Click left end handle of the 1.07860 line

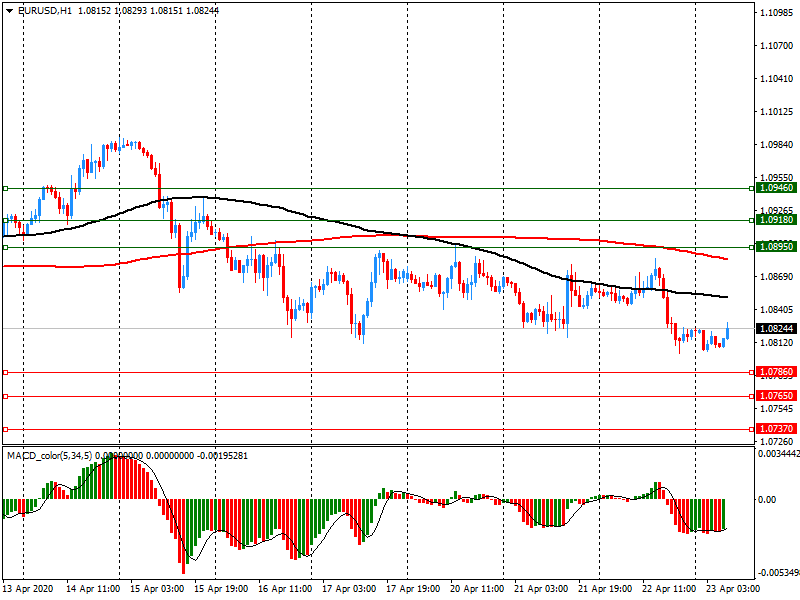[6, 372]
